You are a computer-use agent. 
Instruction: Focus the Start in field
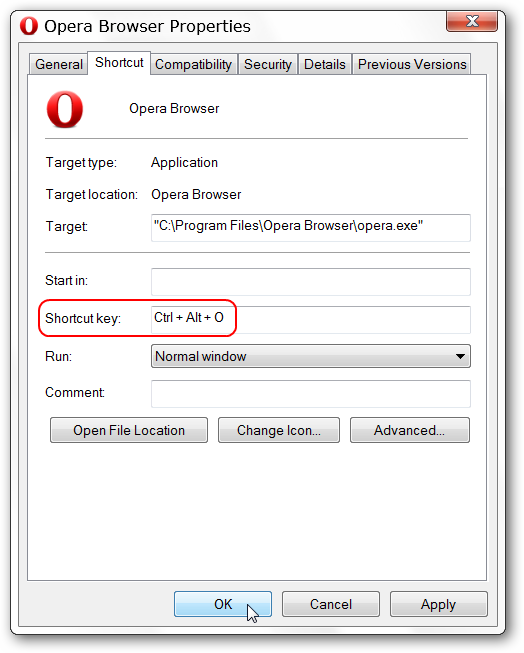[311, 282]
